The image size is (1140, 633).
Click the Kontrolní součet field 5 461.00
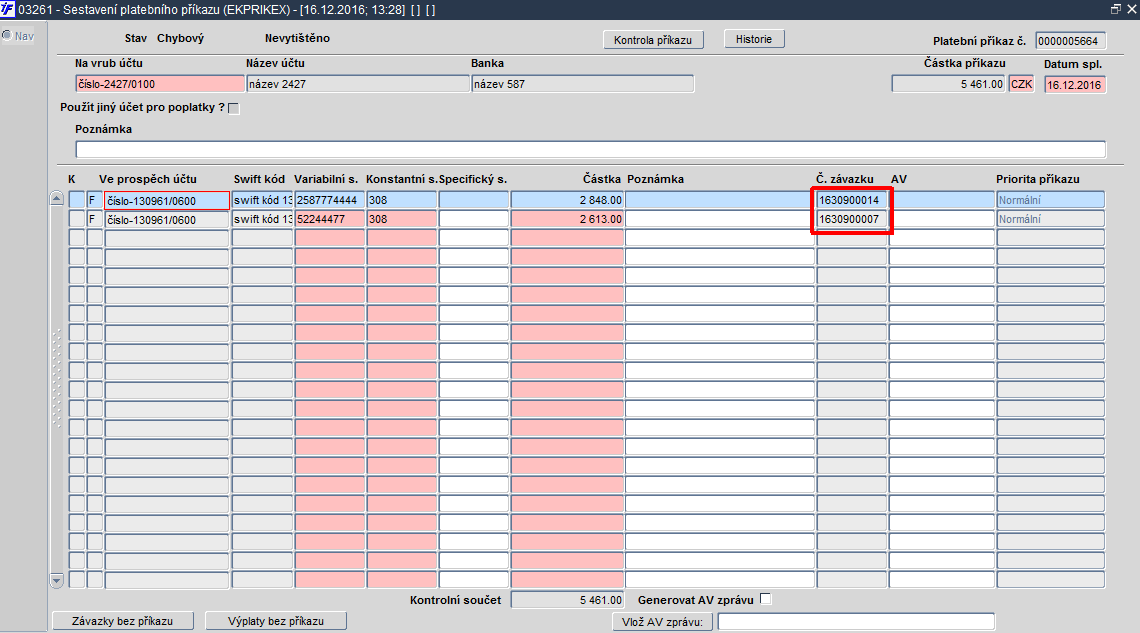pos(567,600)
